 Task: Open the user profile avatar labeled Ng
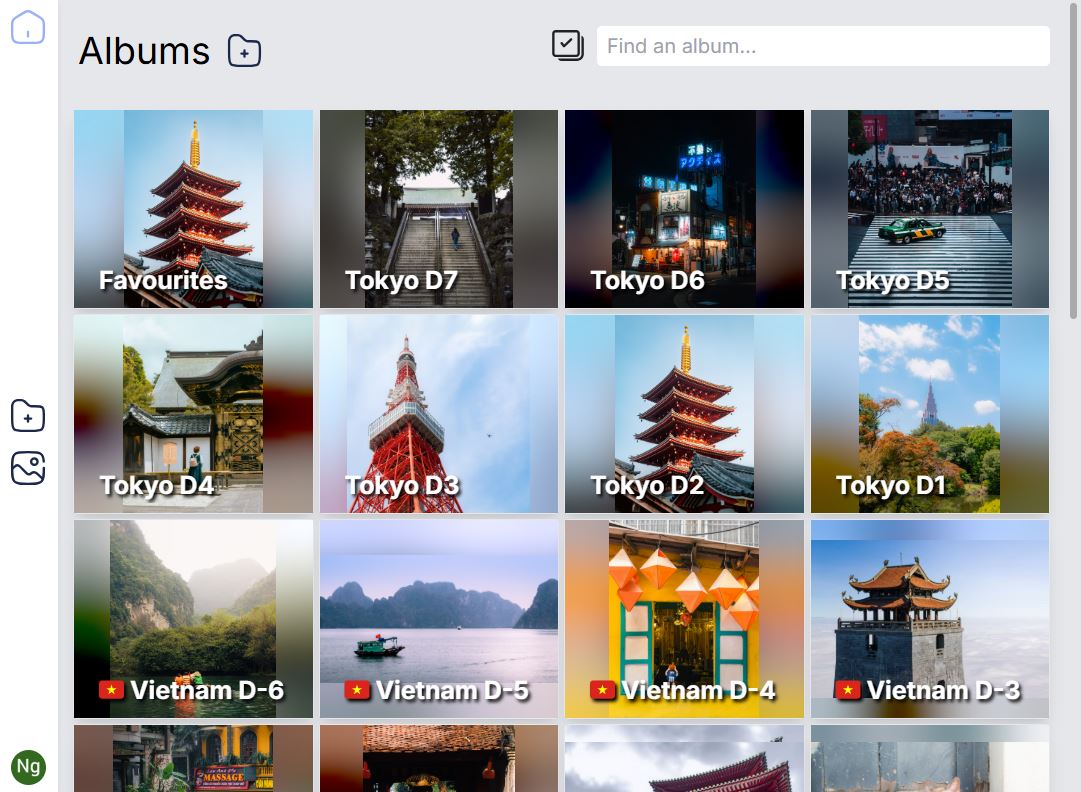(x=28, y=767)
